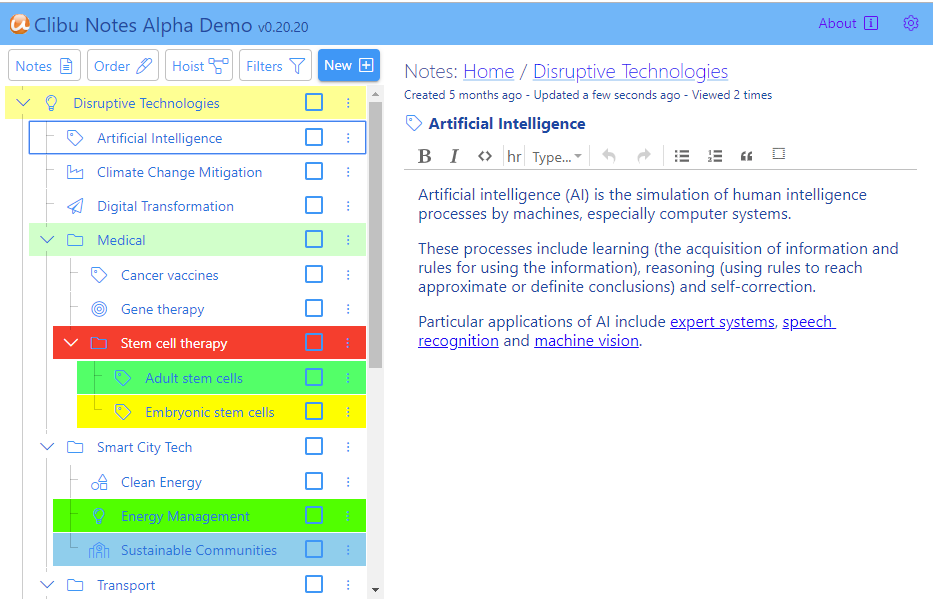Open Disruptive Technologies breadcrumb link
This screenshot has height=616, width=933.
click(x=630, y=71)
